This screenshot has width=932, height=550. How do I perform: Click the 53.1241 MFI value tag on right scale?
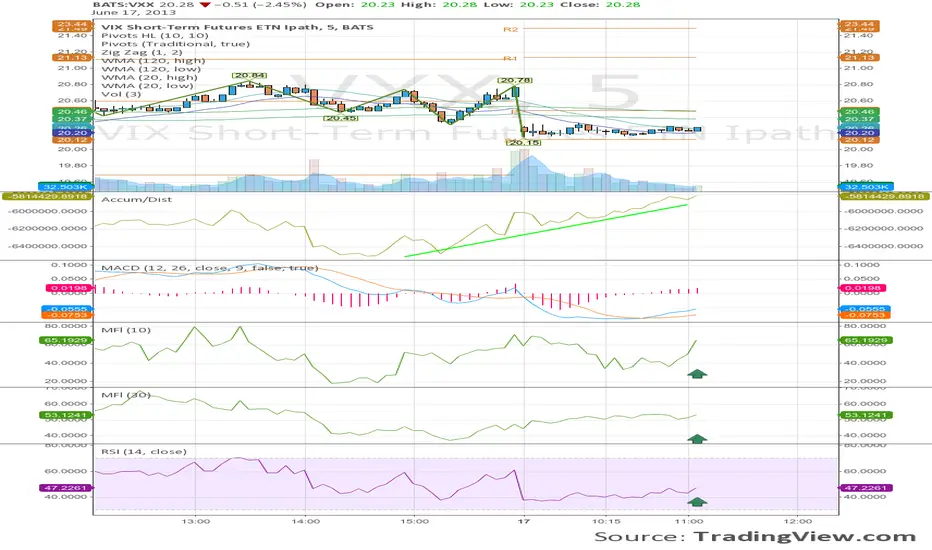pyautogui.click(x=866, y=415)
